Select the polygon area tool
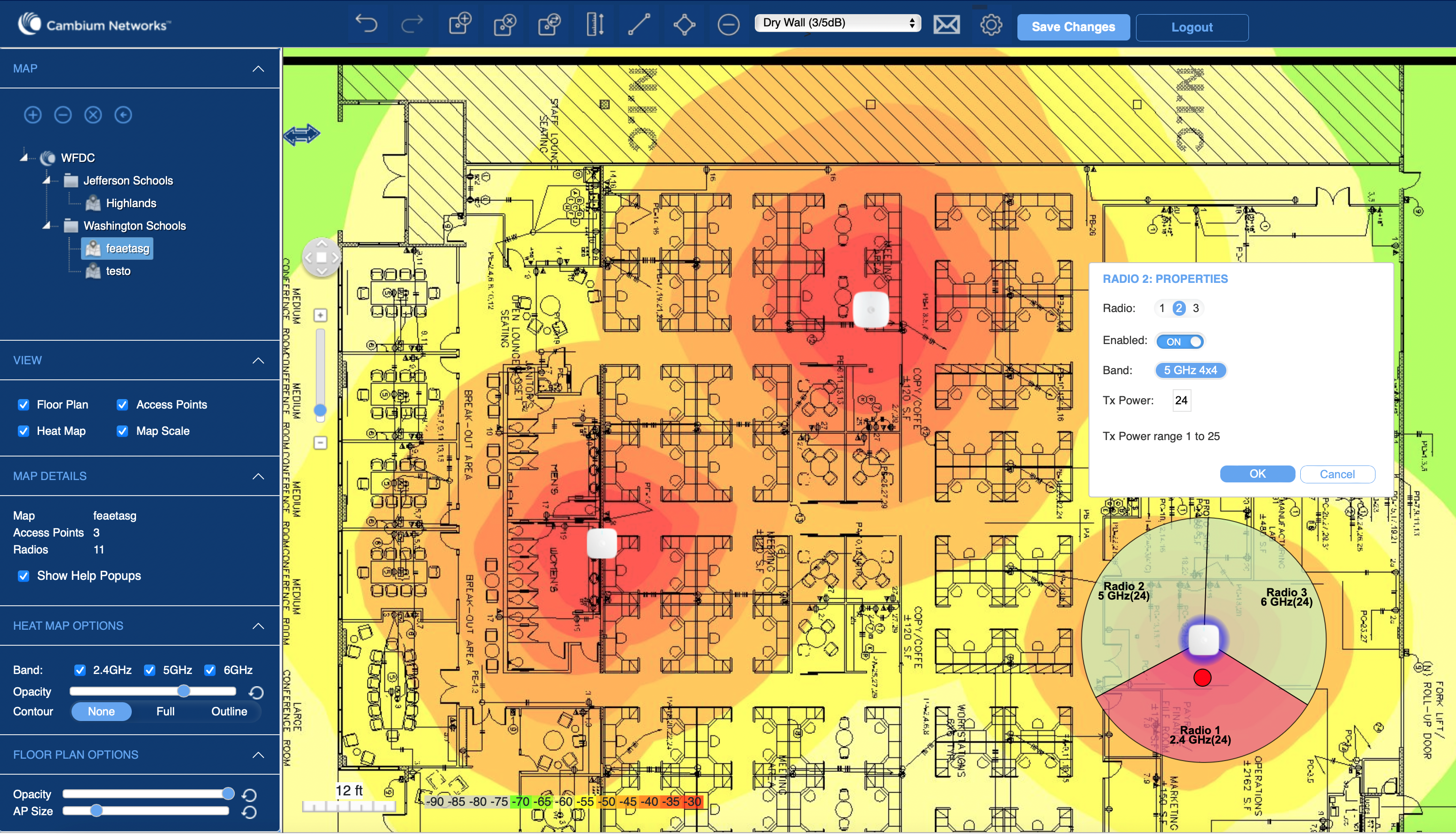Screen dimensions: 1456x834 tap(684, 24)
